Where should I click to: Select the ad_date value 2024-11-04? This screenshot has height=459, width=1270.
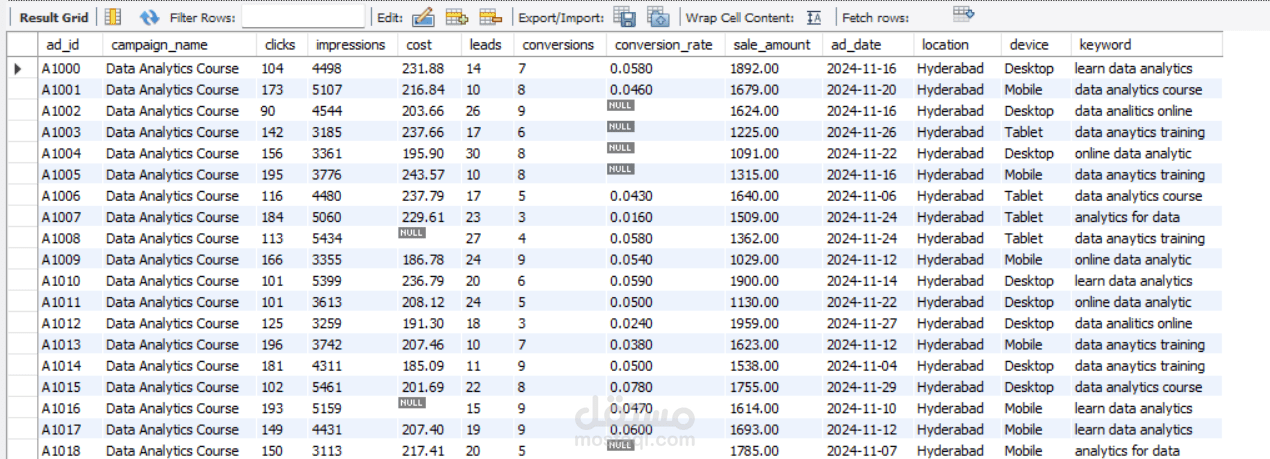pyautogui.click(x=862, y=365)
